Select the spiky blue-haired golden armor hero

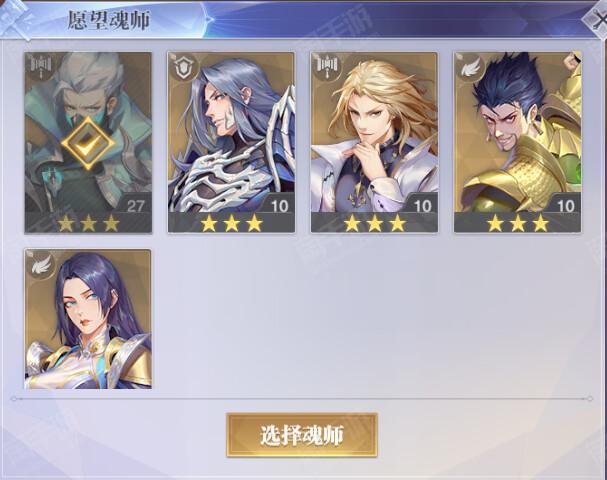tap(518, 142)
